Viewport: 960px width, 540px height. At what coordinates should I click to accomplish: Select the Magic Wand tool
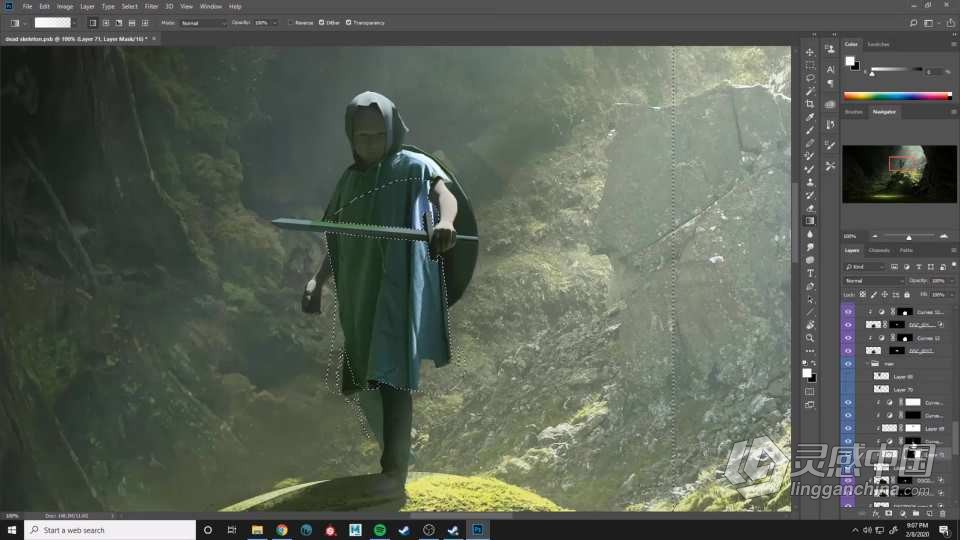[x=810, y=91]
